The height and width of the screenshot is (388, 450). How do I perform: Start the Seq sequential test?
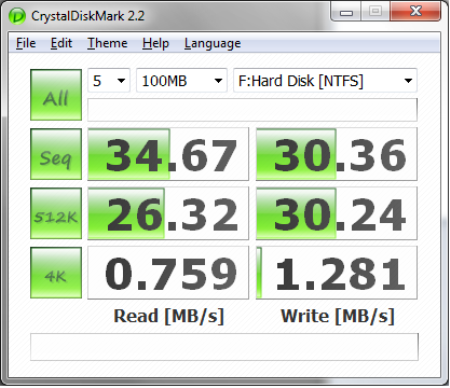pyautogui.click(x=56, y=154)
